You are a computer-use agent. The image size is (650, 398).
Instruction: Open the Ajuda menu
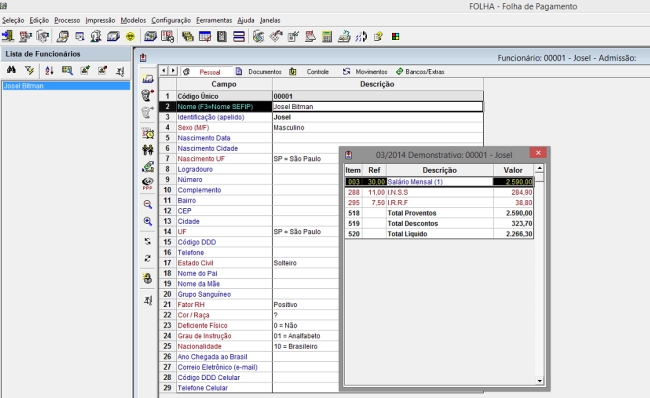click(245, 20)
